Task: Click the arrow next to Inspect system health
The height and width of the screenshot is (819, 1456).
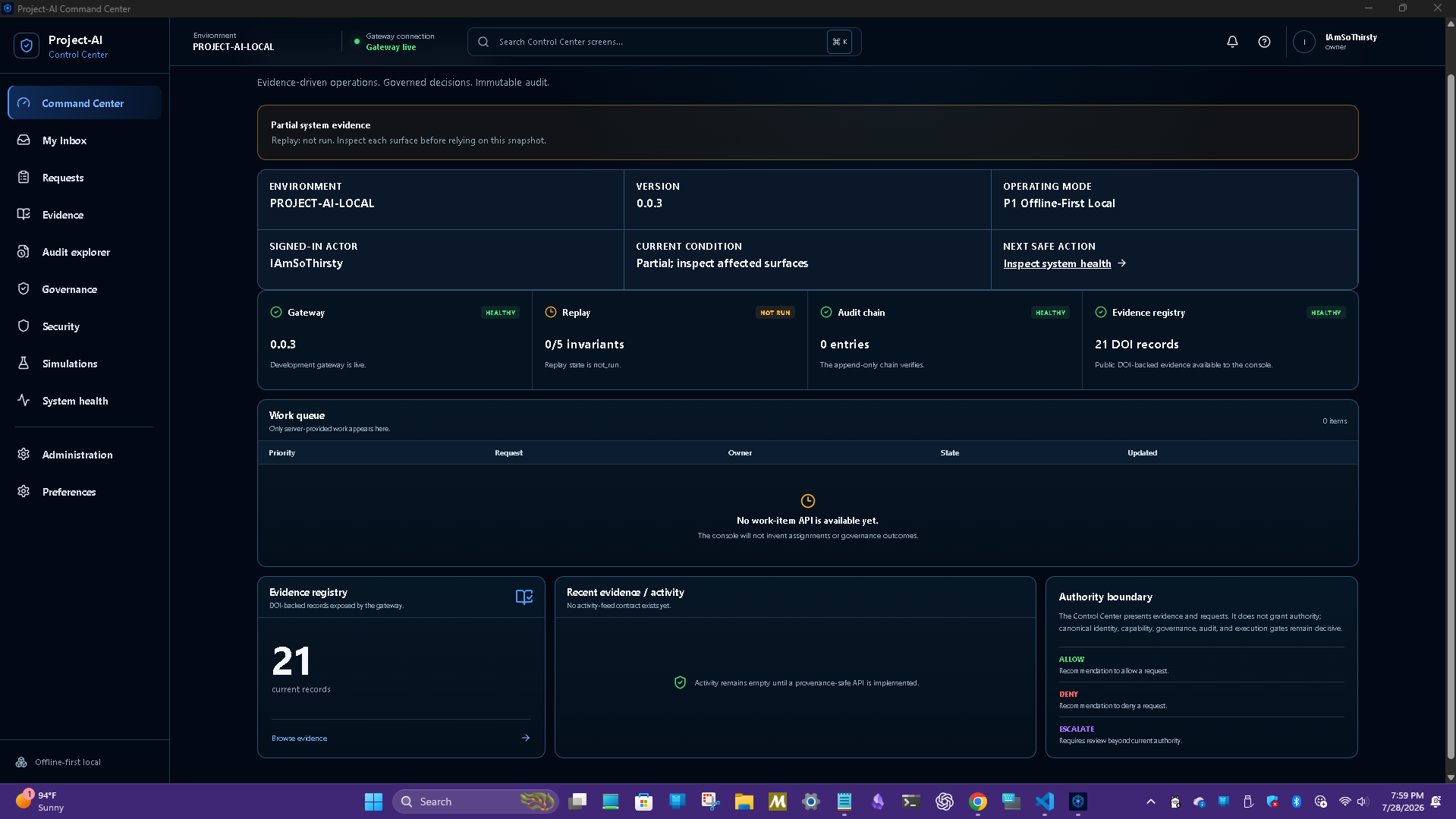Action: [x=1122, y=263]
